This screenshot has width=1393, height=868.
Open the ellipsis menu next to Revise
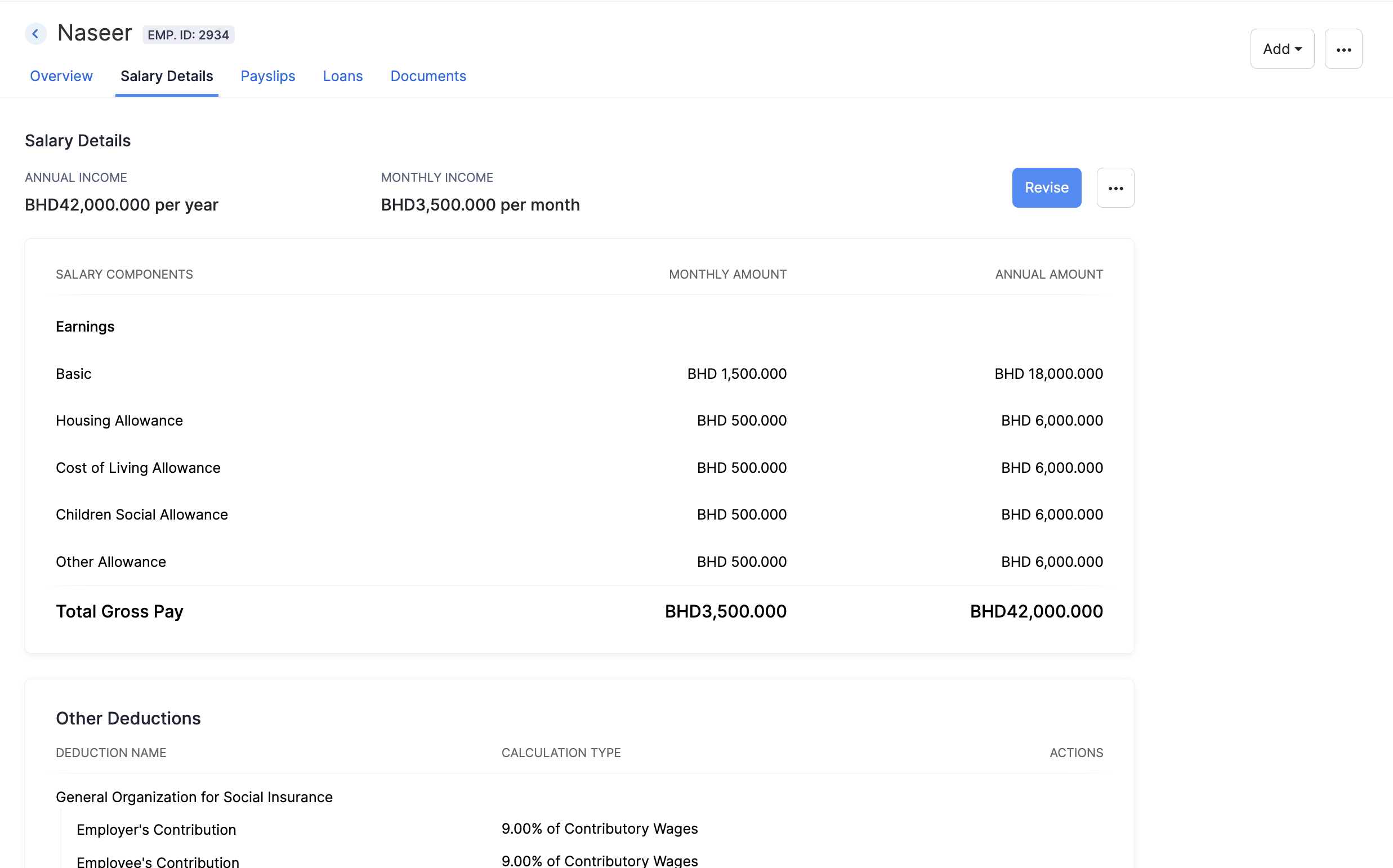pyautogui.click(x=1114, y=187)
